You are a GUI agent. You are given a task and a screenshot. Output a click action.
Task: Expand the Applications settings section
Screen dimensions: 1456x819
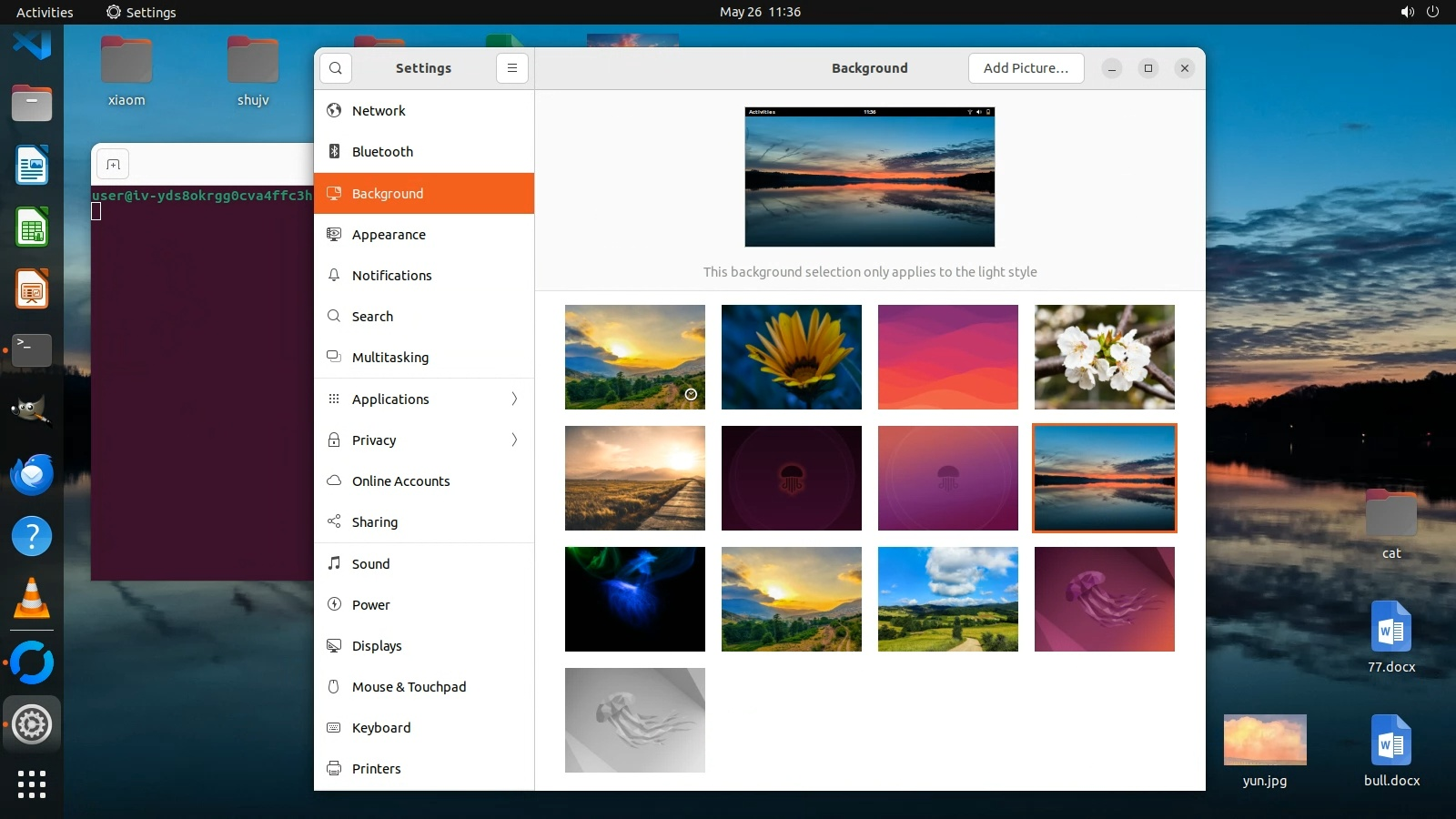click(424, 399)
